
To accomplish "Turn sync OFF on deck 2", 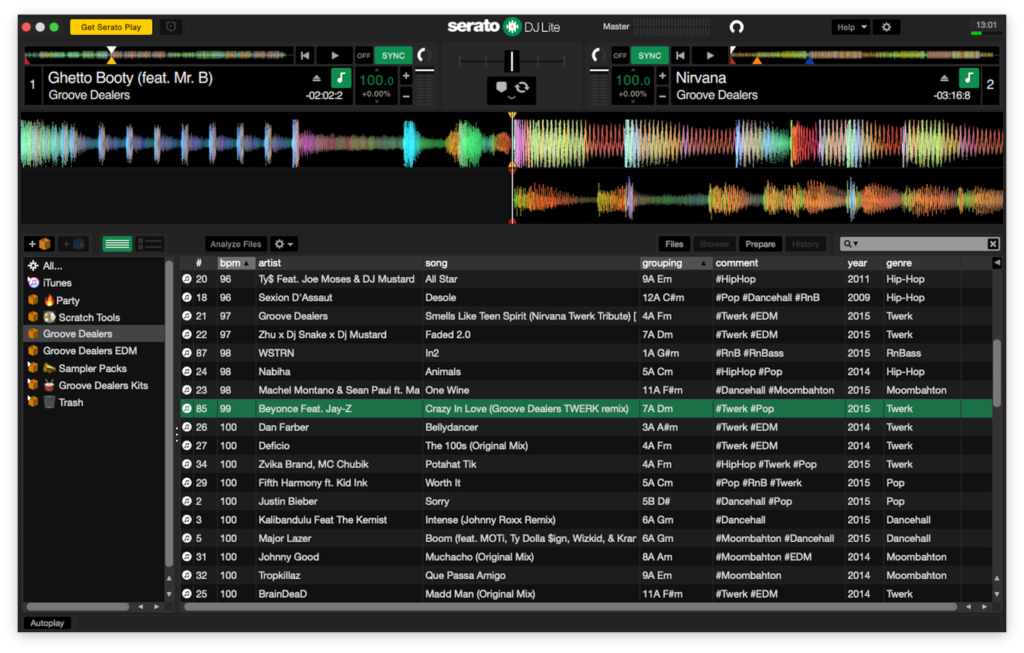I will 620,56.
